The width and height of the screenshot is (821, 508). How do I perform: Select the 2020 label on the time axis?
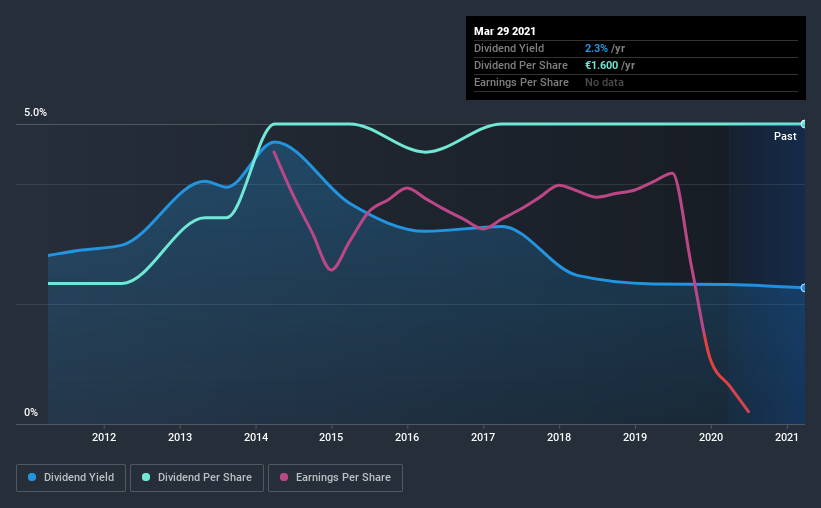tap(711, 437)
